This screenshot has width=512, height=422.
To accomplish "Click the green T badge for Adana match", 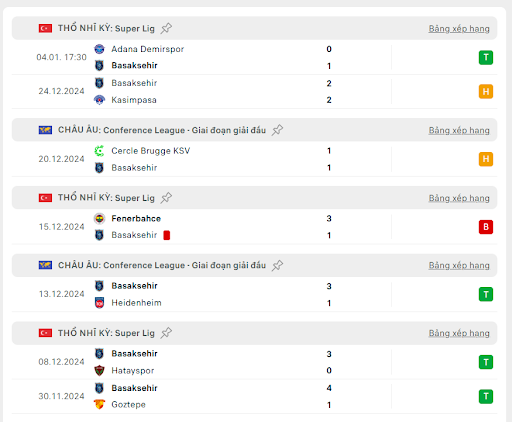I will [x=486, y=57].
